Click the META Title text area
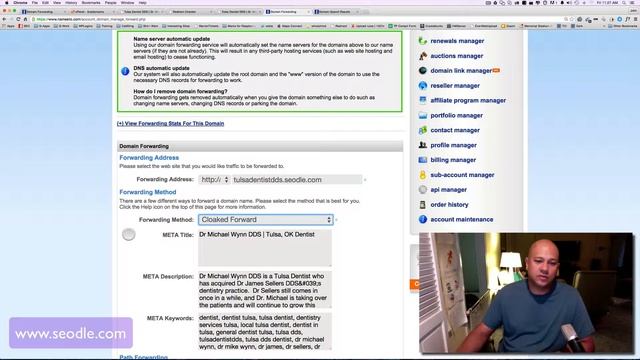Viewport: 640px width, 360px height. pyautogui.click(x=265, y=248)
